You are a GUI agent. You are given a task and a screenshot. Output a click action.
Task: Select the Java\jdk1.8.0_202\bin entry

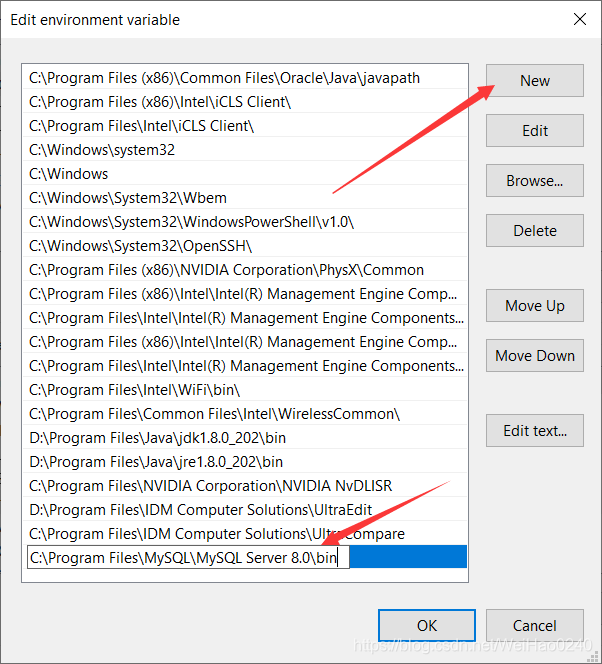click(x=245, y=437)
